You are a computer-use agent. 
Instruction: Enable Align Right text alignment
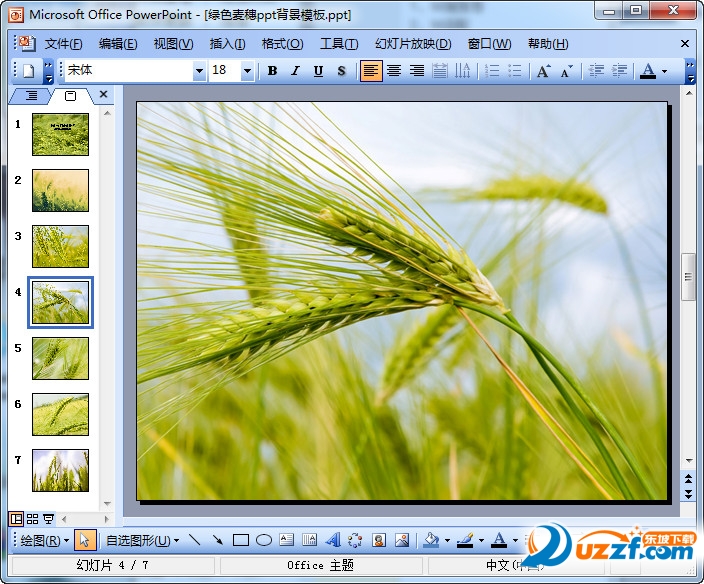click(x=417, y=71)
